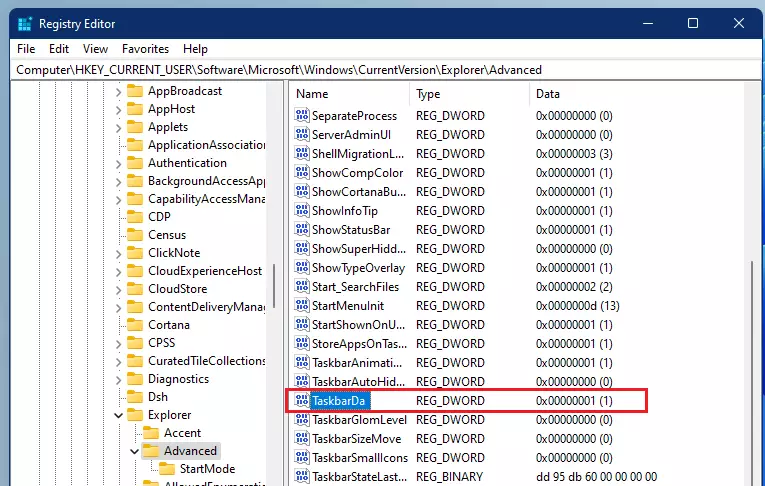Click the ShowStatusBar value icon
Viewport: 765px width, 486px height.
[x=302, y=229]
